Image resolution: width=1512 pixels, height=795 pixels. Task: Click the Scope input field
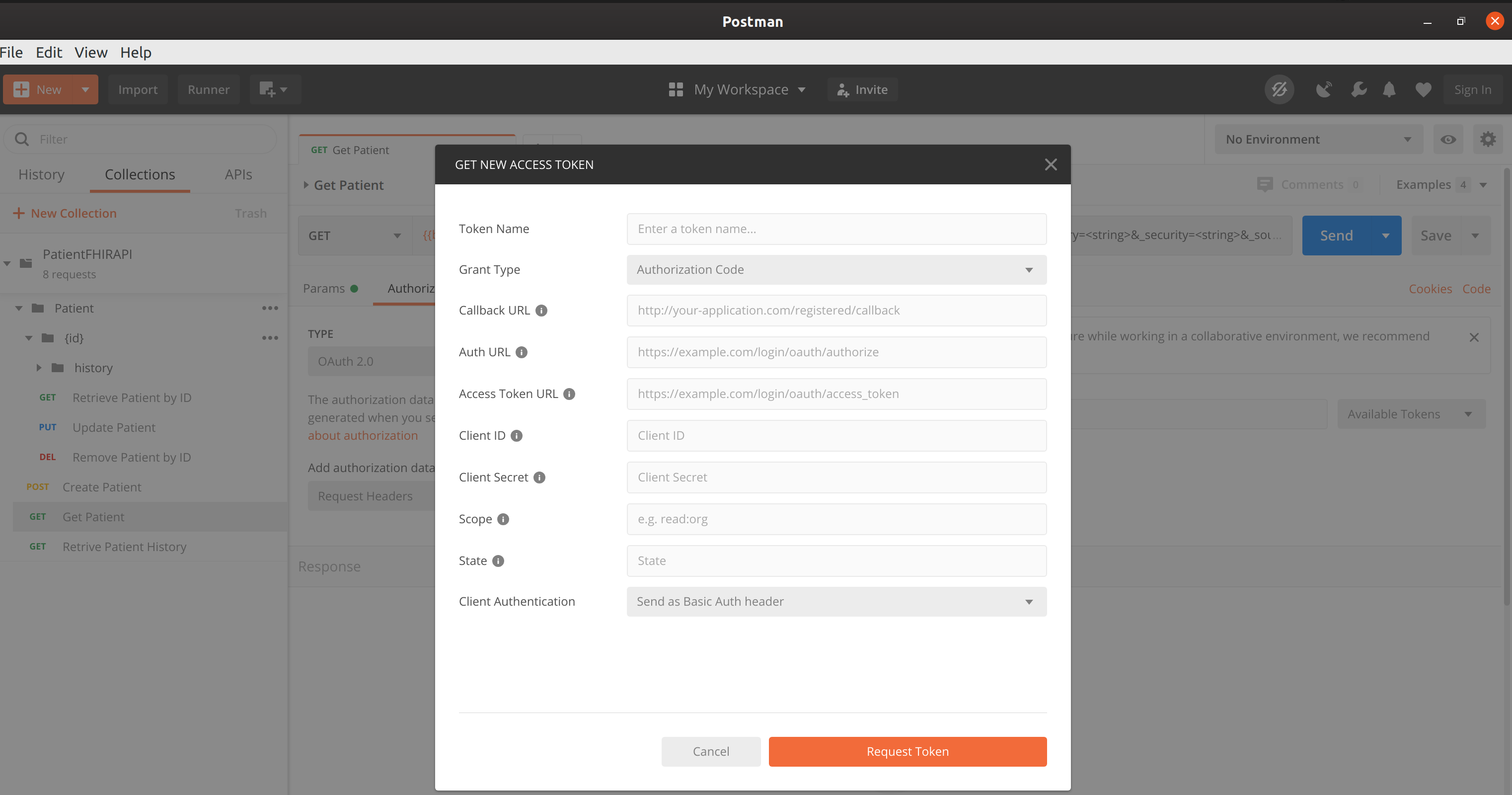836,519
